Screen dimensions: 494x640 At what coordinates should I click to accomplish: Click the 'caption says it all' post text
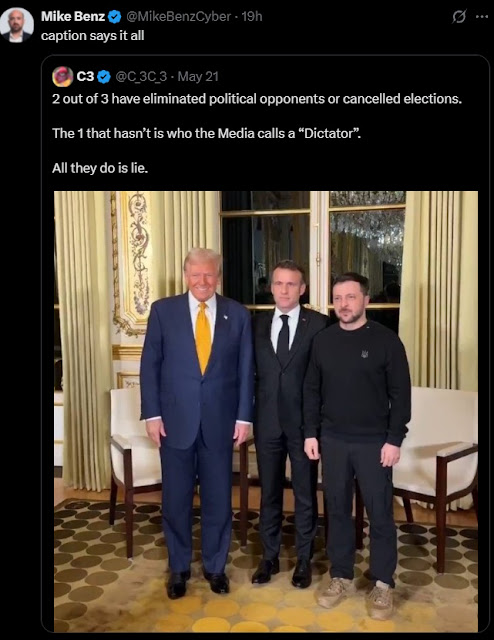(93, 36)
